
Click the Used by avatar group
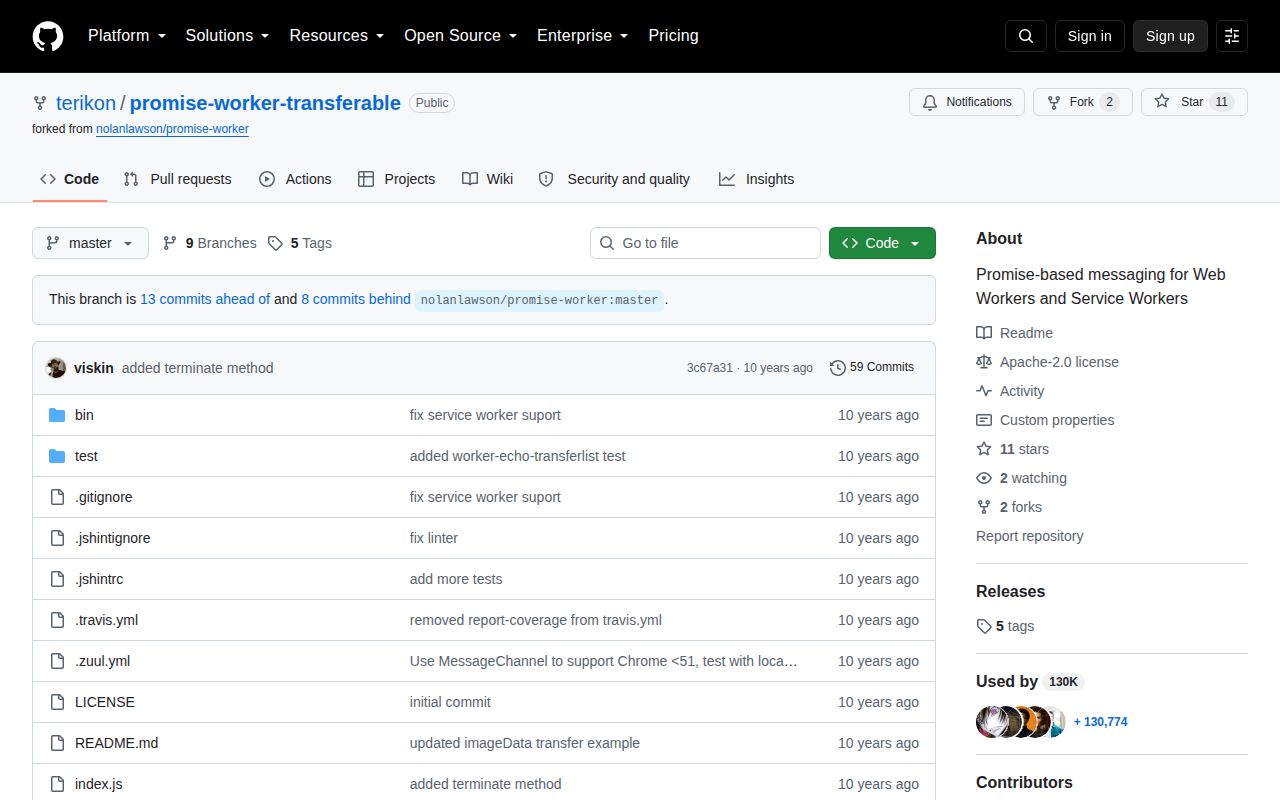(x=1021, y=722)
